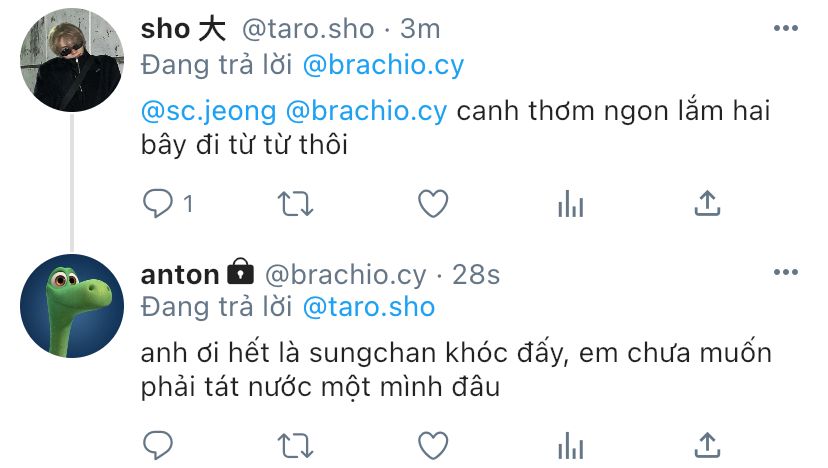Viewport: 828px width, 468px height.
Task: Reply to anton's tweet via comment icon
Action: [x=158, y=445]
